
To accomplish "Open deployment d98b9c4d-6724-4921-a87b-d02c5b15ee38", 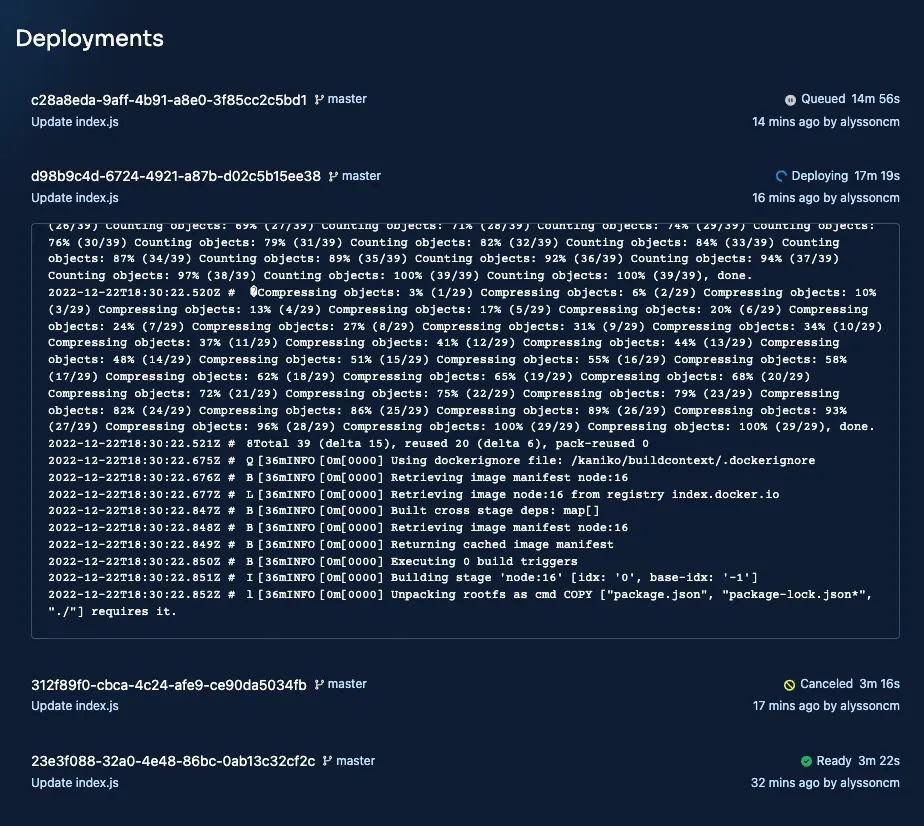I will (176, 176).
